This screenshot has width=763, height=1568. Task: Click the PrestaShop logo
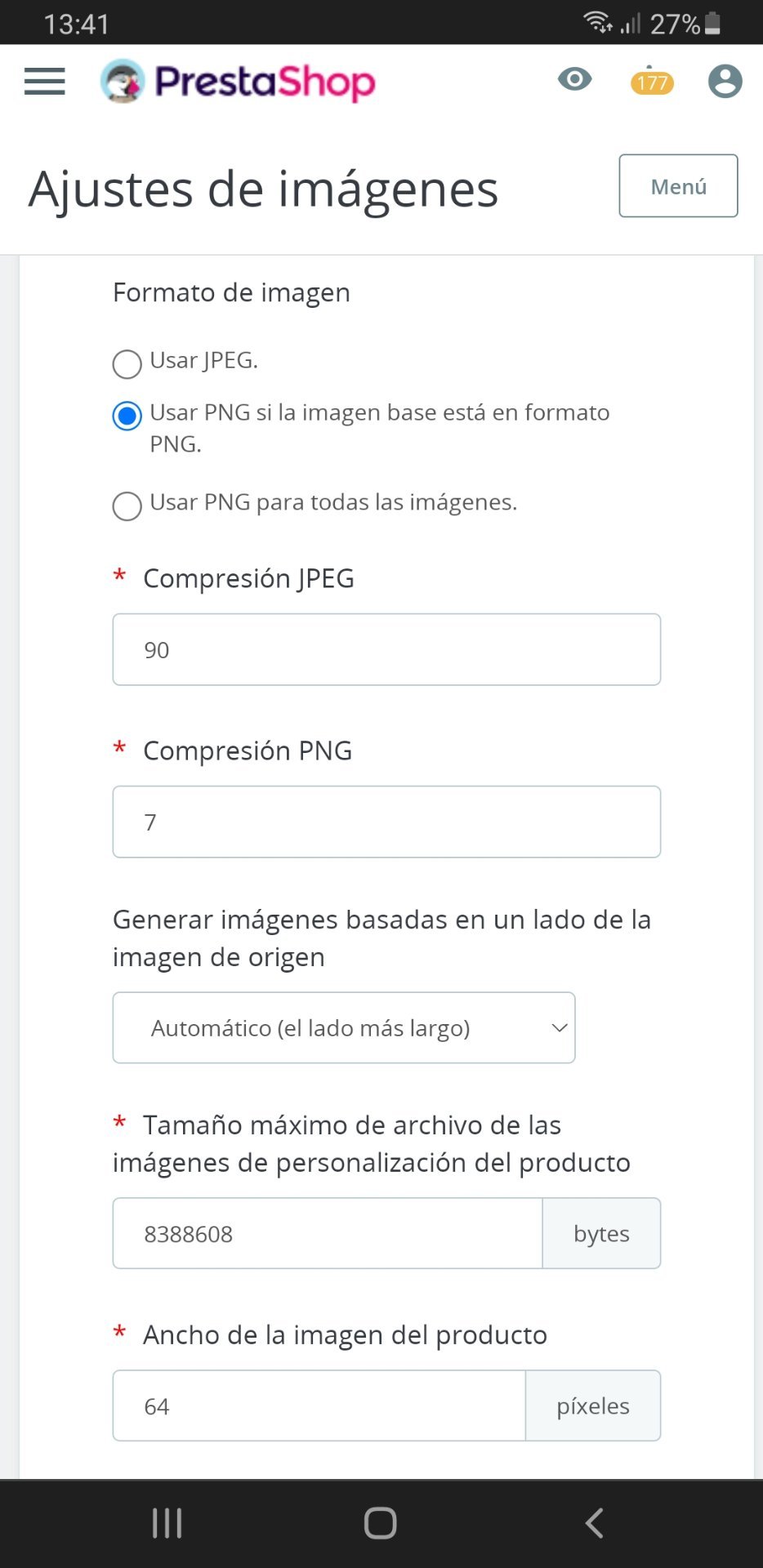[238, 82]
